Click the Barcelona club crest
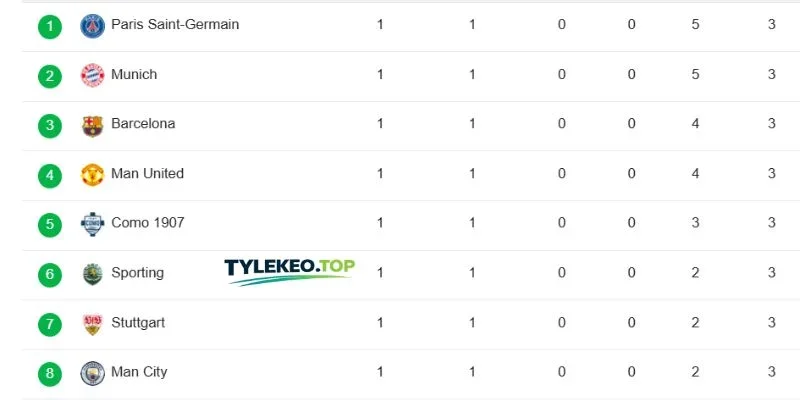Image resolution: width=800 pixels, height=400 pixels. click(x=92, y=126)
